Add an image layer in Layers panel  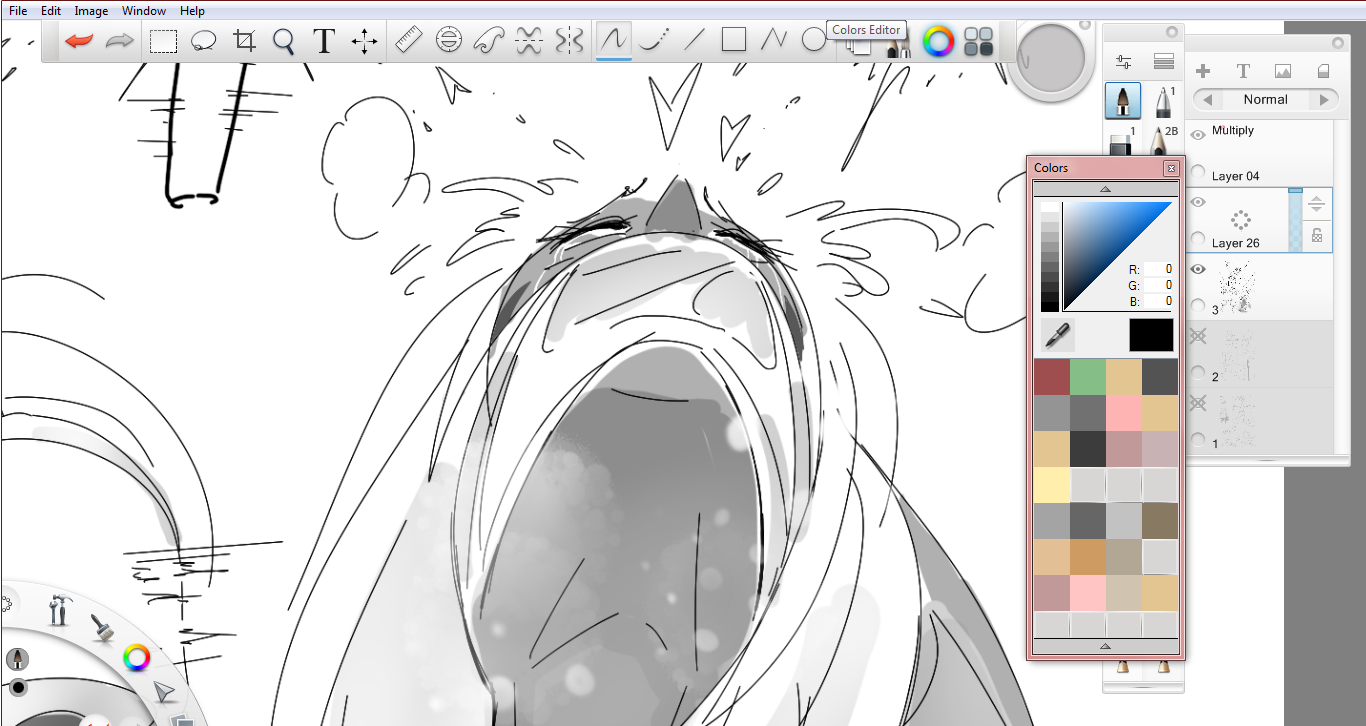pos(1283,71)
